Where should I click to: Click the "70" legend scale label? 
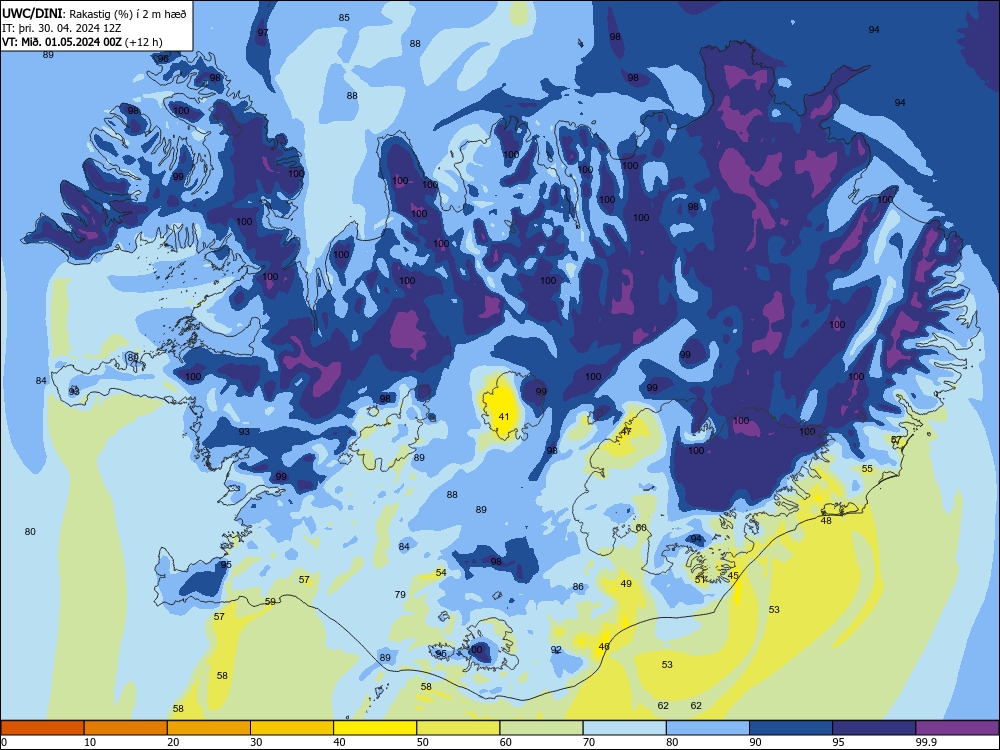coord(589,742)
